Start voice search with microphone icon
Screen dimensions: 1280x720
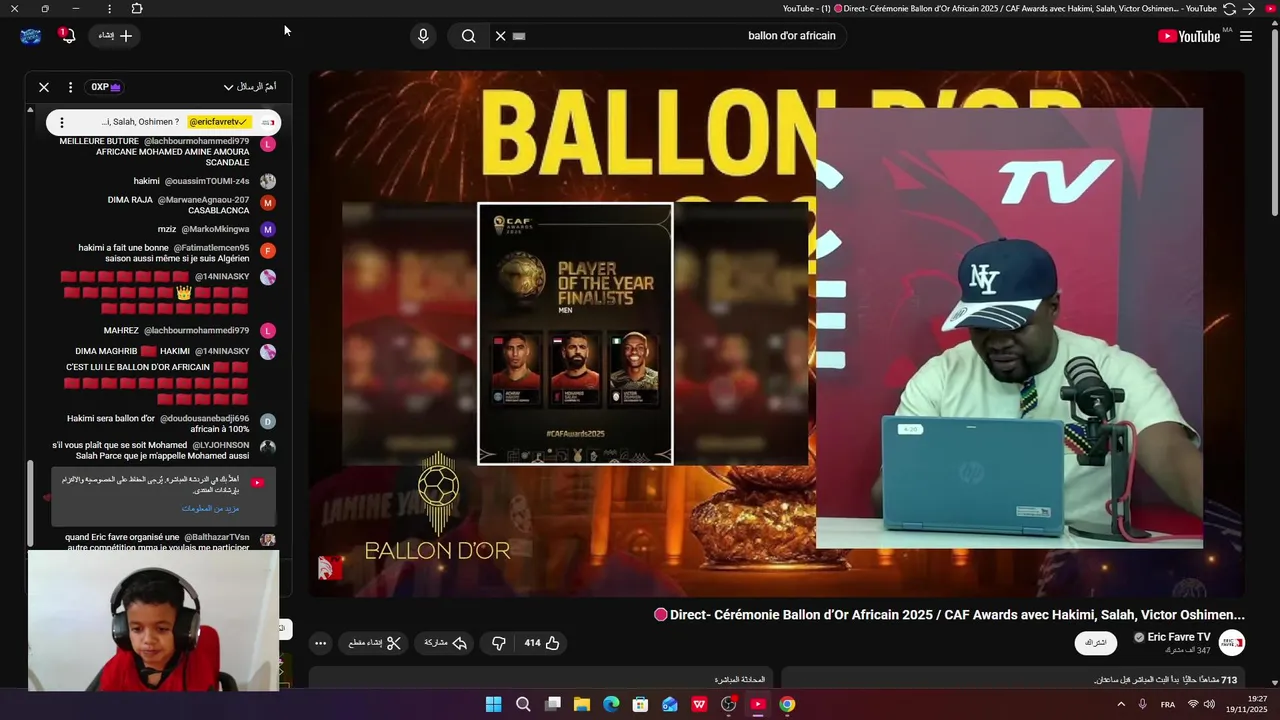coord(423,36)
